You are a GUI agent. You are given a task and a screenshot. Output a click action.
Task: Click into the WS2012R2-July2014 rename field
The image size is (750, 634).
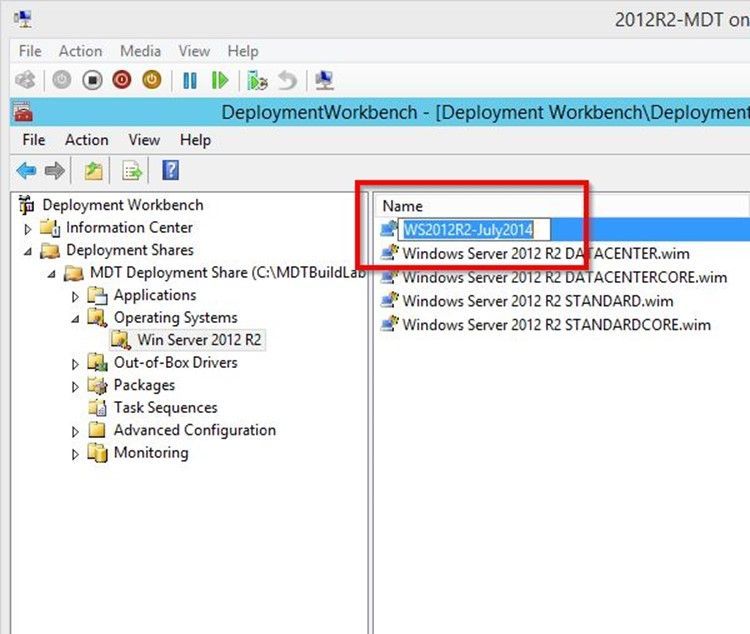[x=474, y=230]
